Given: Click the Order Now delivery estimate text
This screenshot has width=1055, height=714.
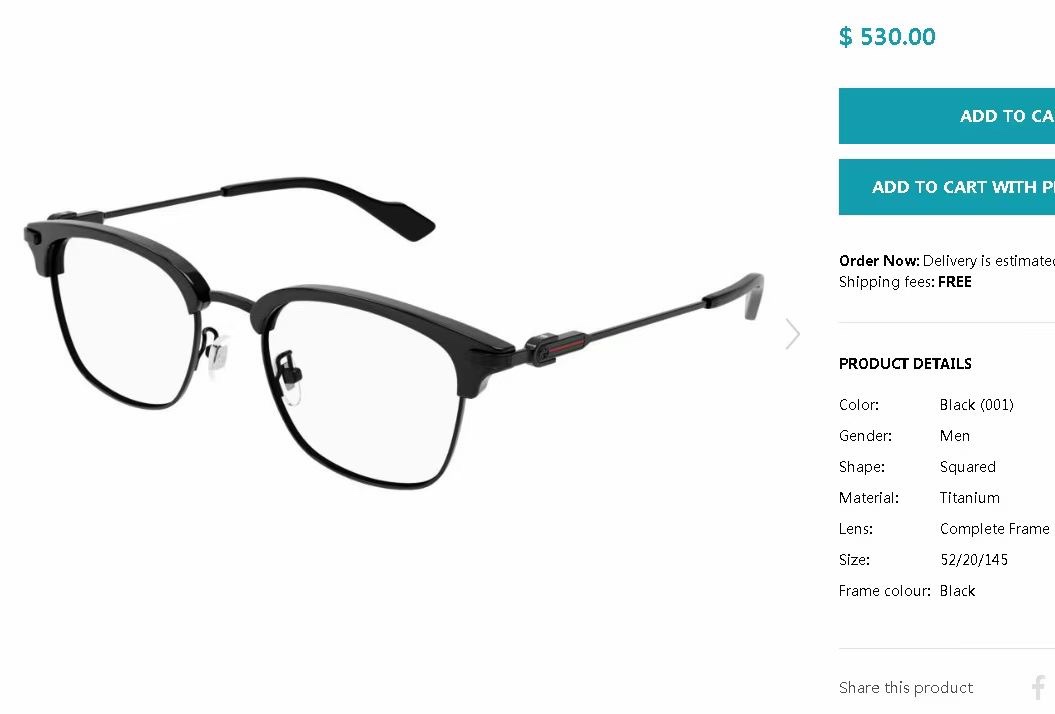Looking at the screenshot, I should pyautogui.click(x=947, y=261).
